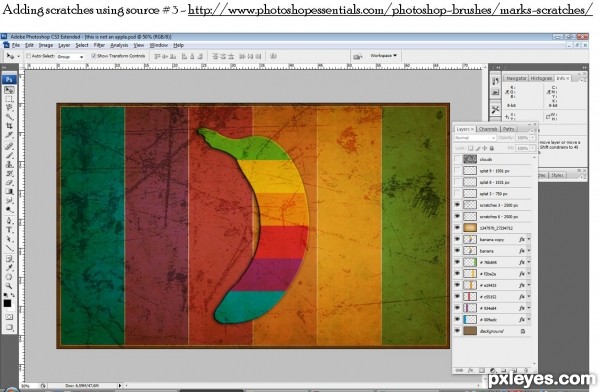600x392 pixels.
Task: Select the Hand tool
Action: (9, 277)
